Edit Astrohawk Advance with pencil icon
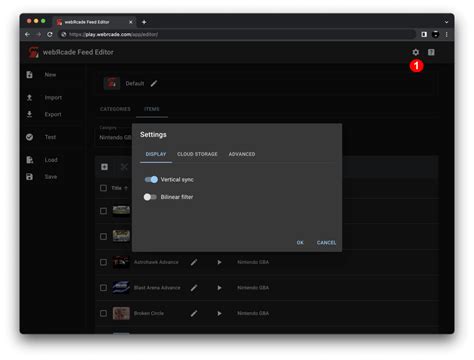 pyautogui.click(x=194, y=262)
